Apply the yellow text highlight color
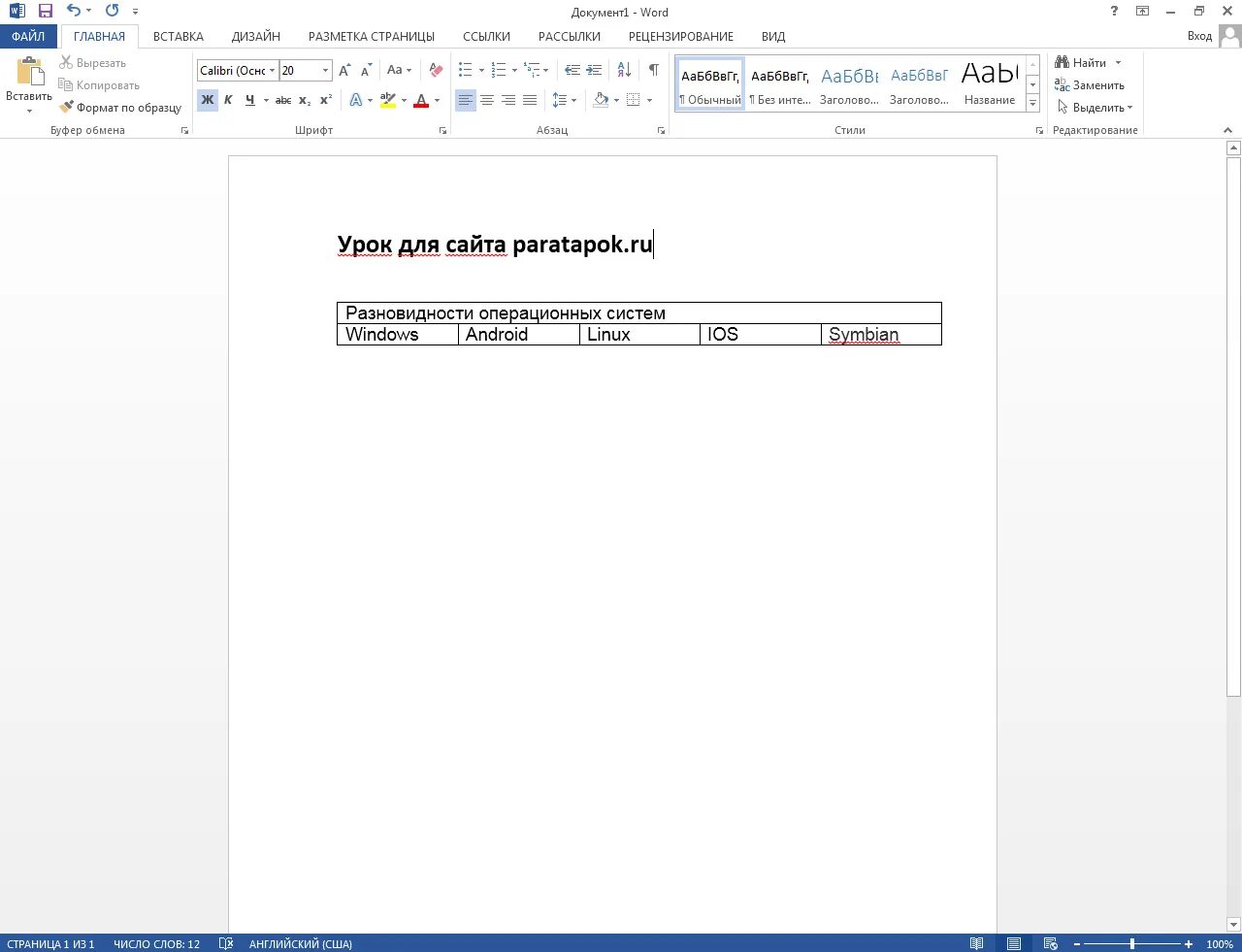Screen dimensions: 1242x952 click(x=388, y=100)
